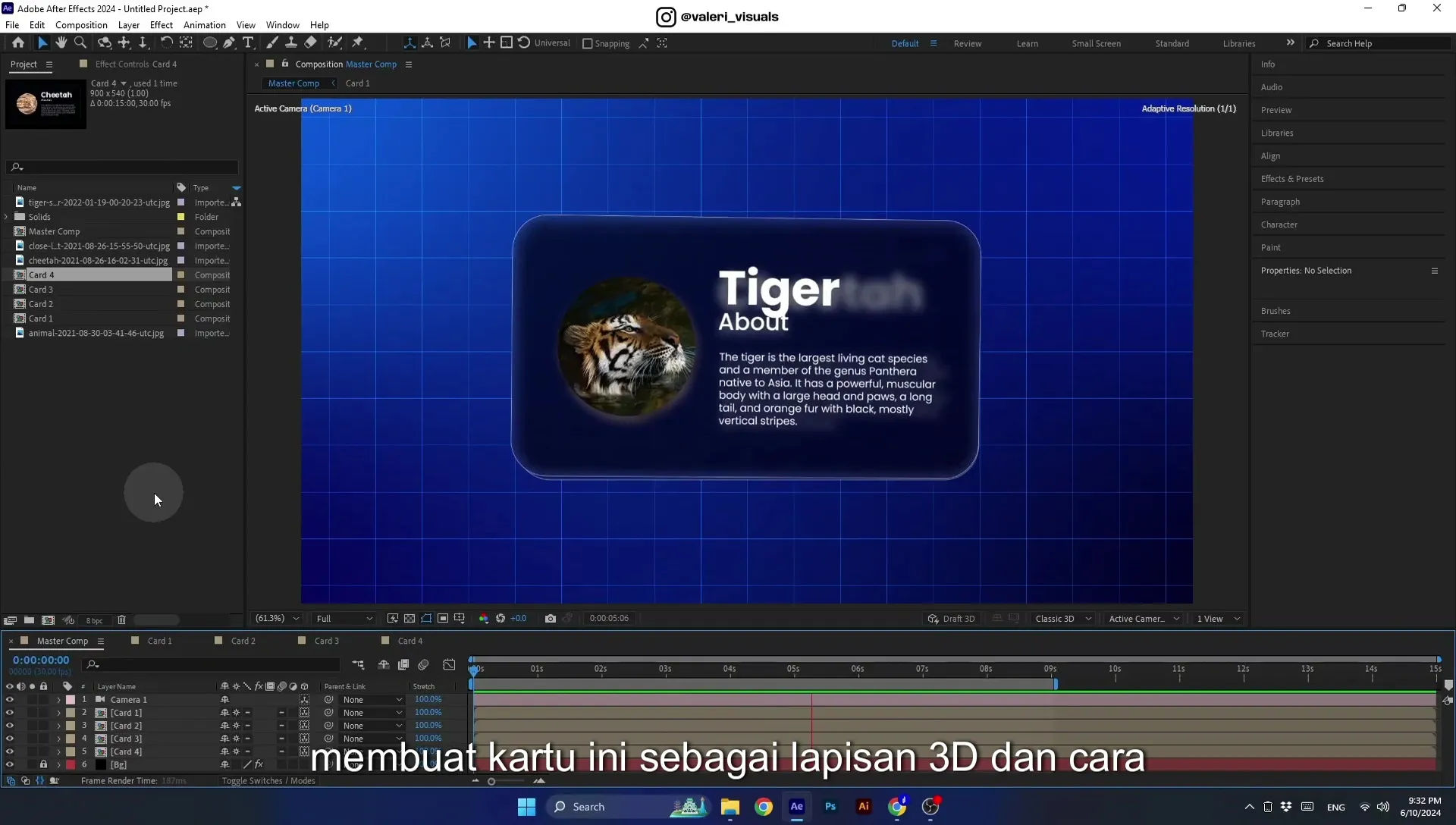The height and width of the screenshot is (825, 1456).
Task: Take a snapshot with camera icon
Action: click(x=551, y=618)
